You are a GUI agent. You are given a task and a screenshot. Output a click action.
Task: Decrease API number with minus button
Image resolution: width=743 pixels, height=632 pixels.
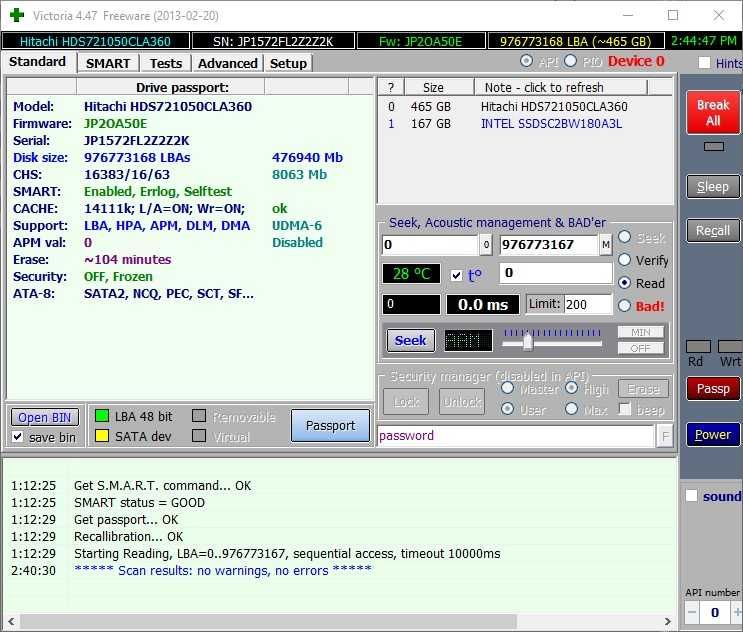tap(692, 613)
